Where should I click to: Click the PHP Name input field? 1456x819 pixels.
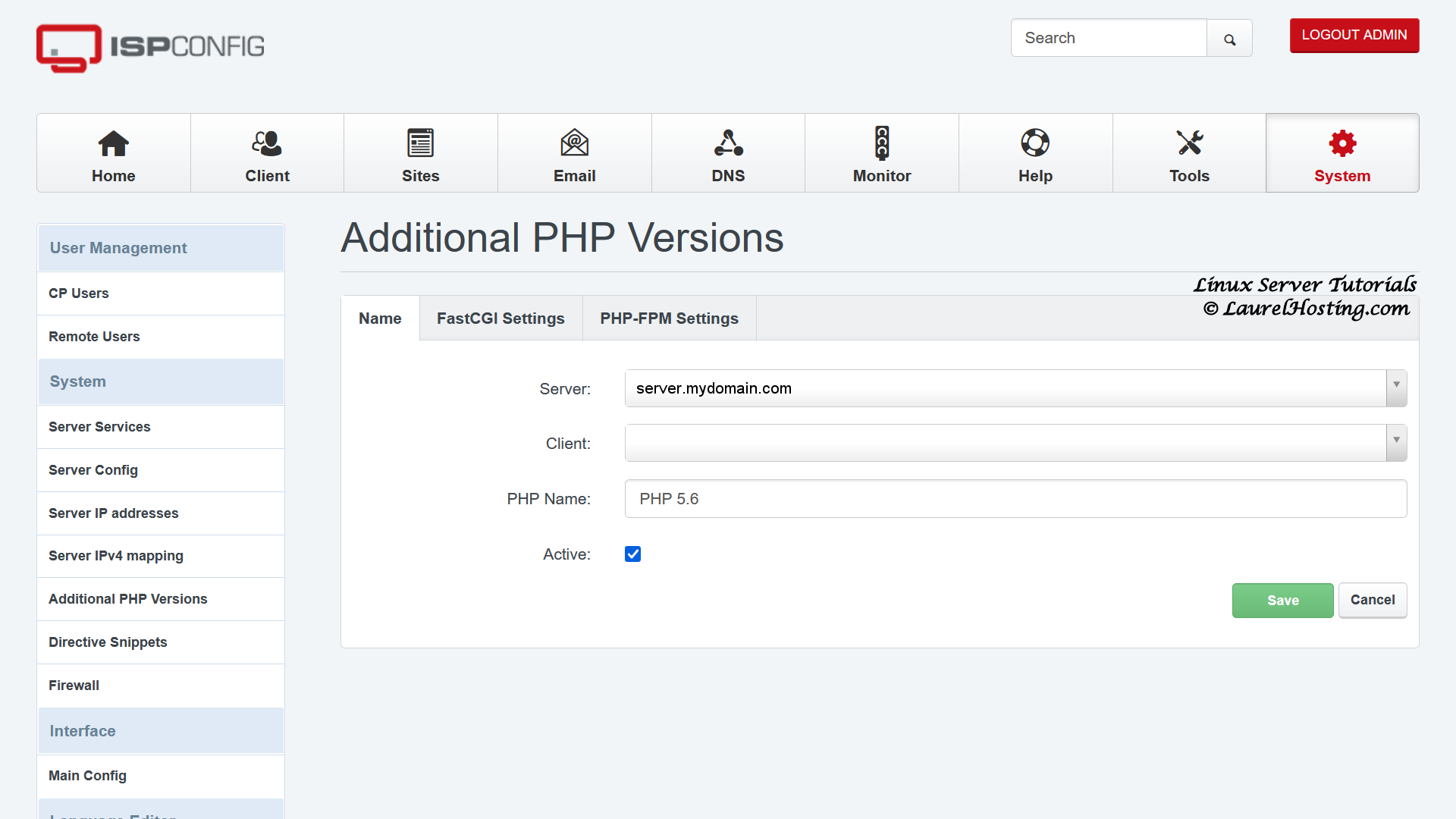1015,499
